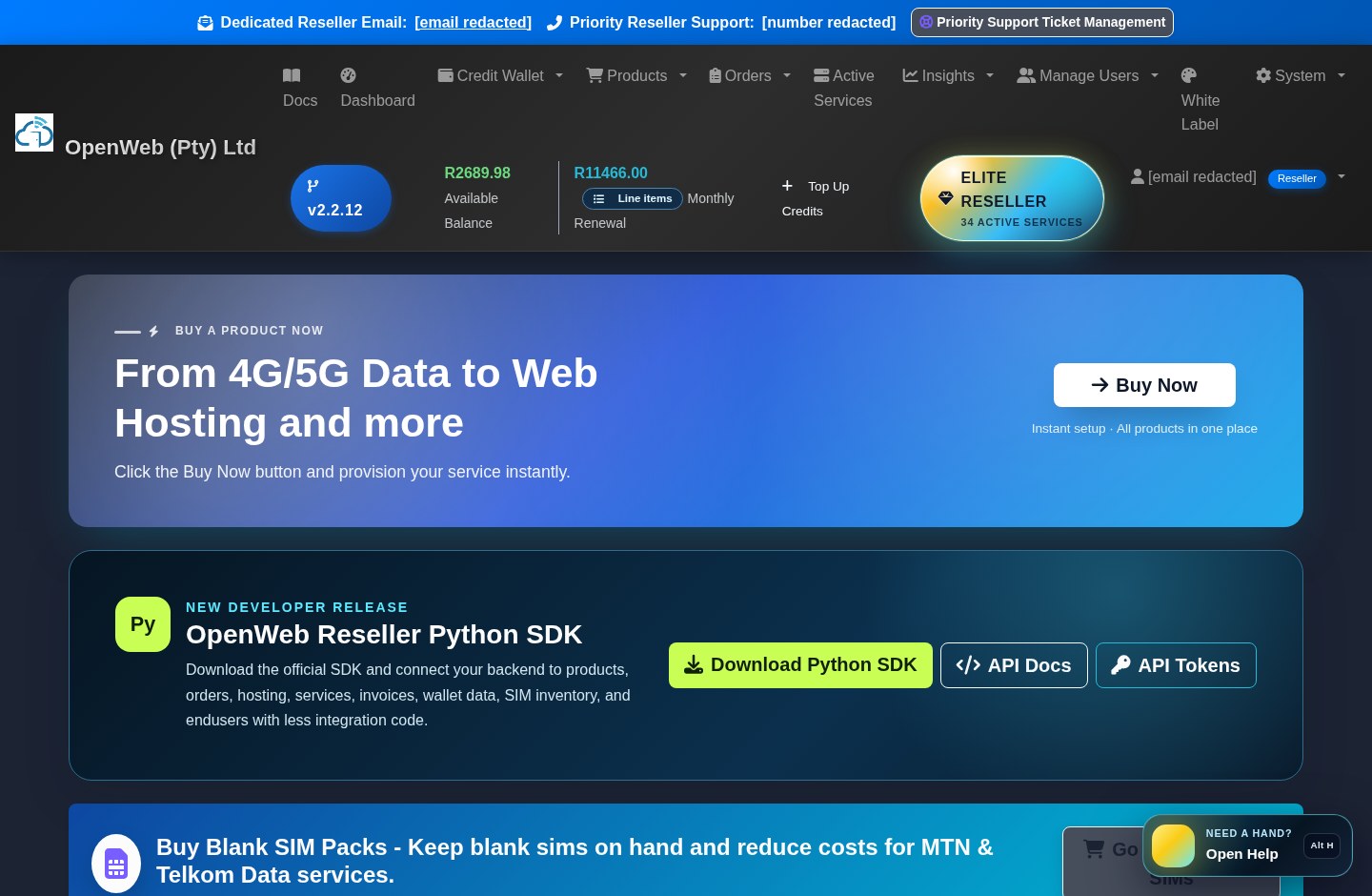Go to the Dashboard menu item
The height and width of the screenshot is (896, 1372).
click(x=377, y=88)
